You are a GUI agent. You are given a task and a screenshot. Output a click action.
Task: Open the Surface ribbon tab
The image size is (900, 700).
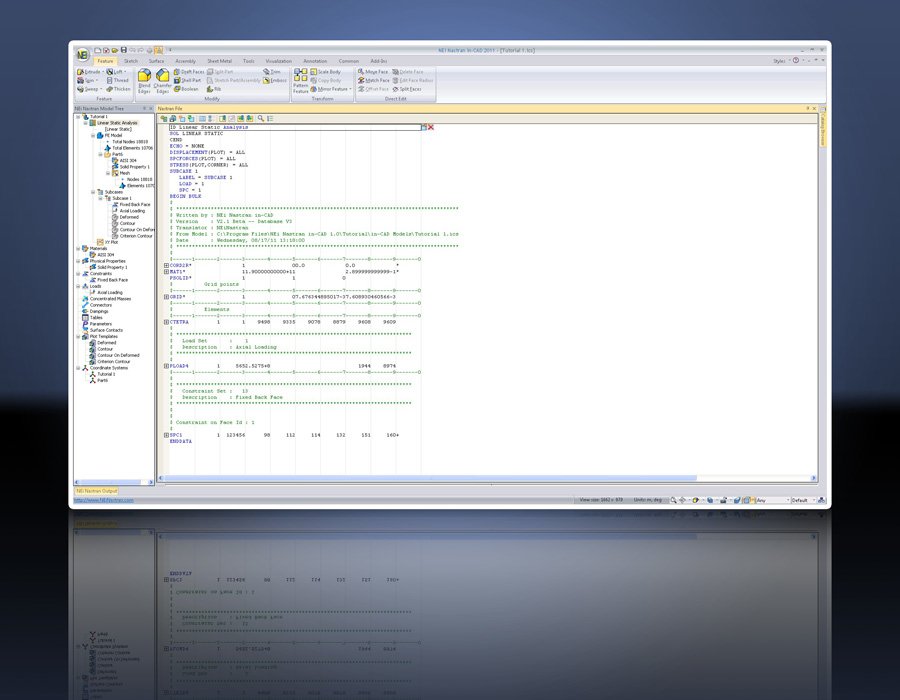156,61
